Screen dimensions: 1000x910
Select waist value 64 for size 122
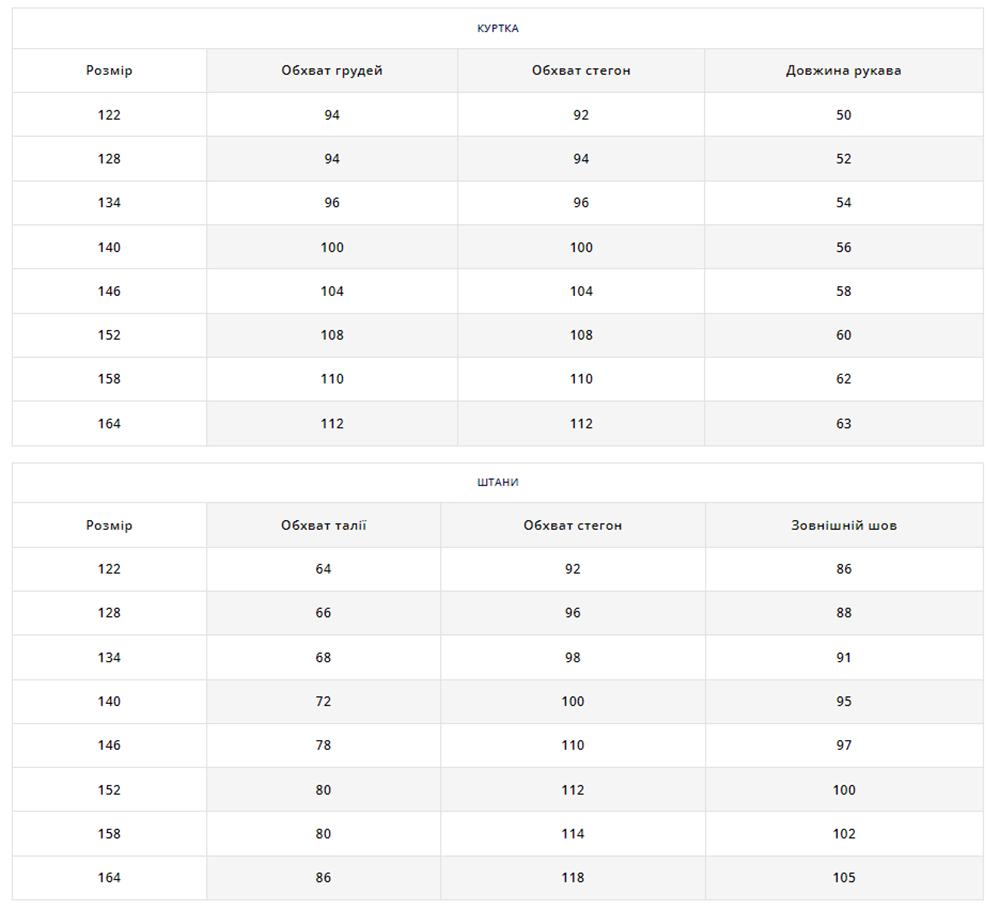point(323,569)
